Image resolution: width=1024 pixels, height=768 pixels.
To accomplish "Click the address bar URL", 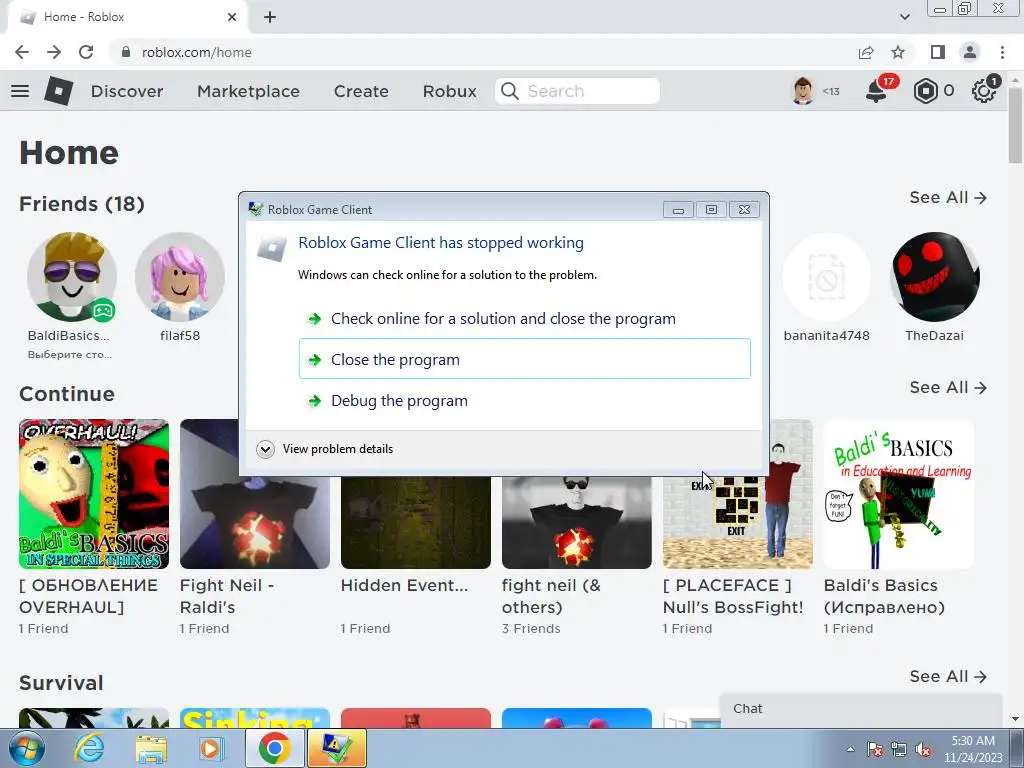I will tap(196, 52).
